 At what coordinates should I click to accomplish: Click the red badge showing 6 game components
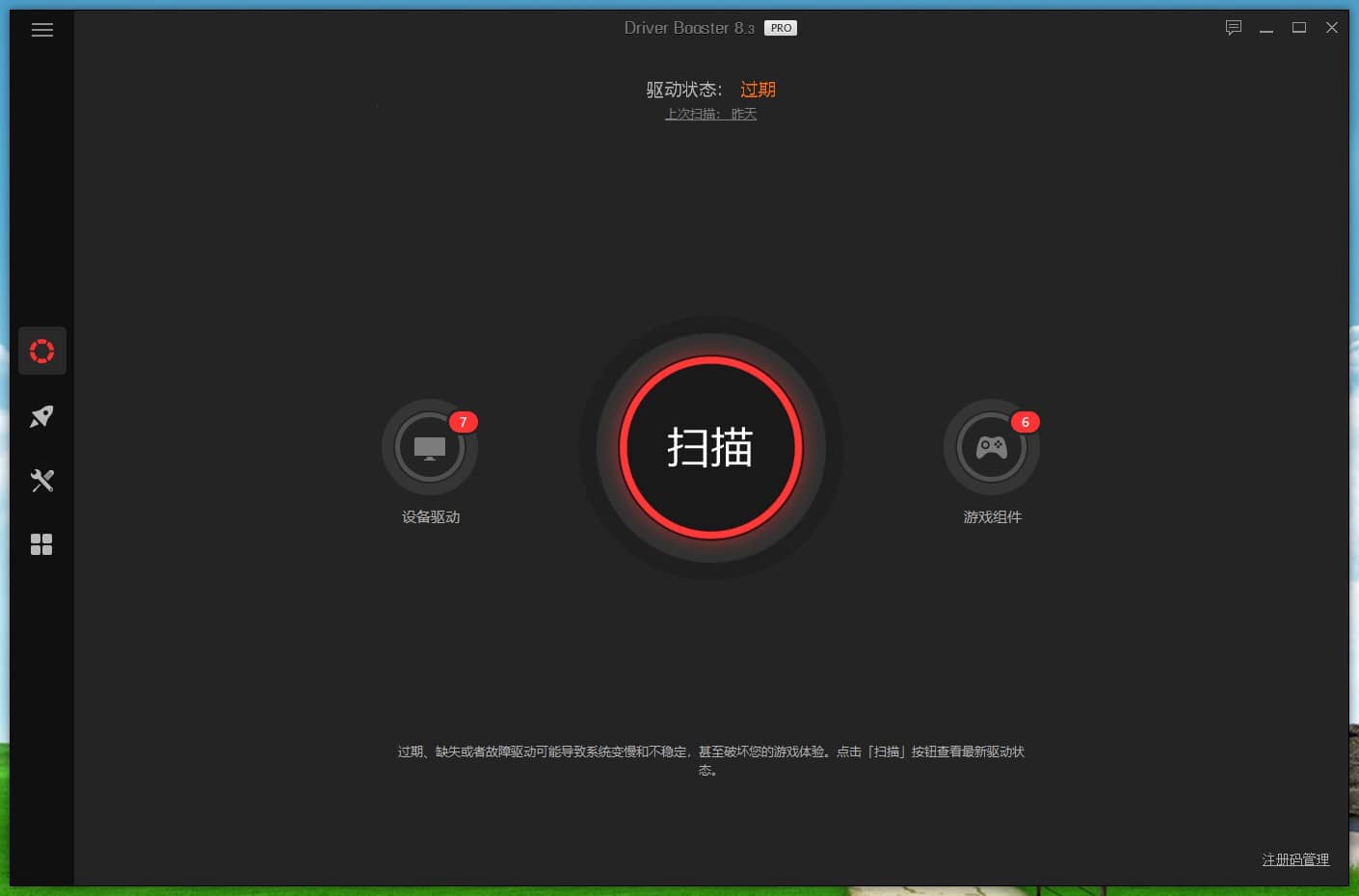pyautogui.click(x=1025, y=422)
